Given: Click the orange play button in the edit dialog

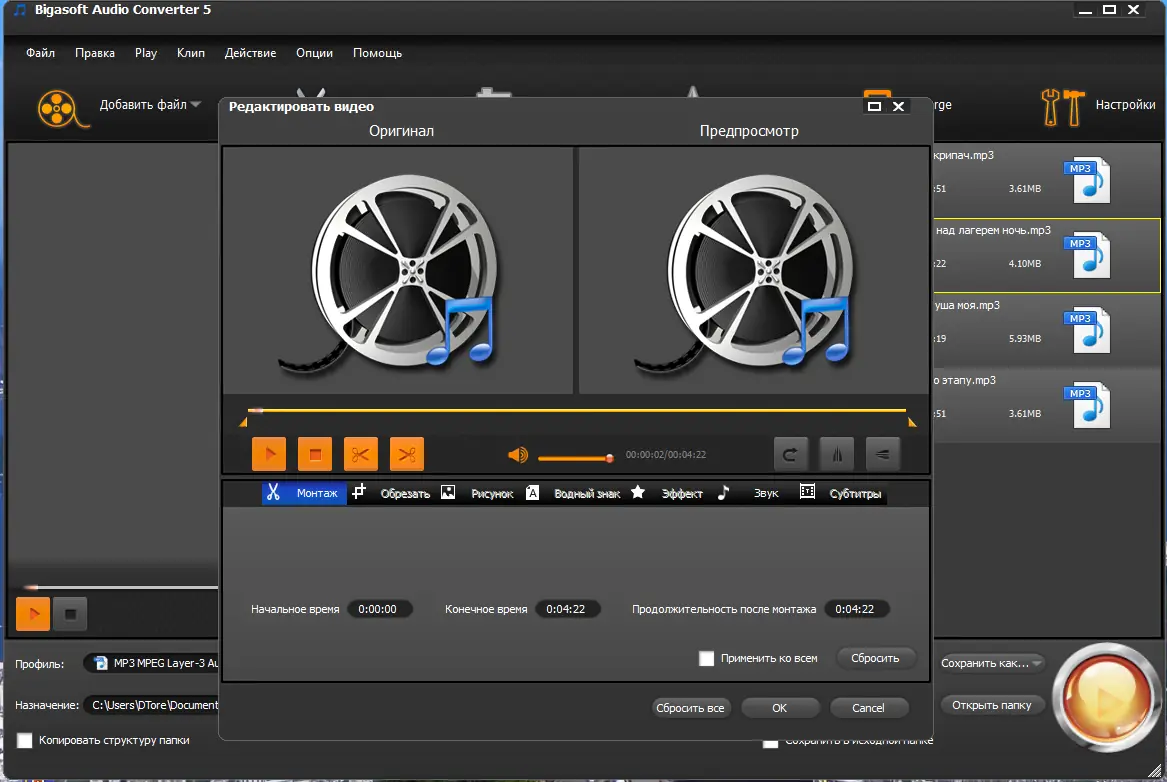Looking at the screenshot, I should click(269, 454).
